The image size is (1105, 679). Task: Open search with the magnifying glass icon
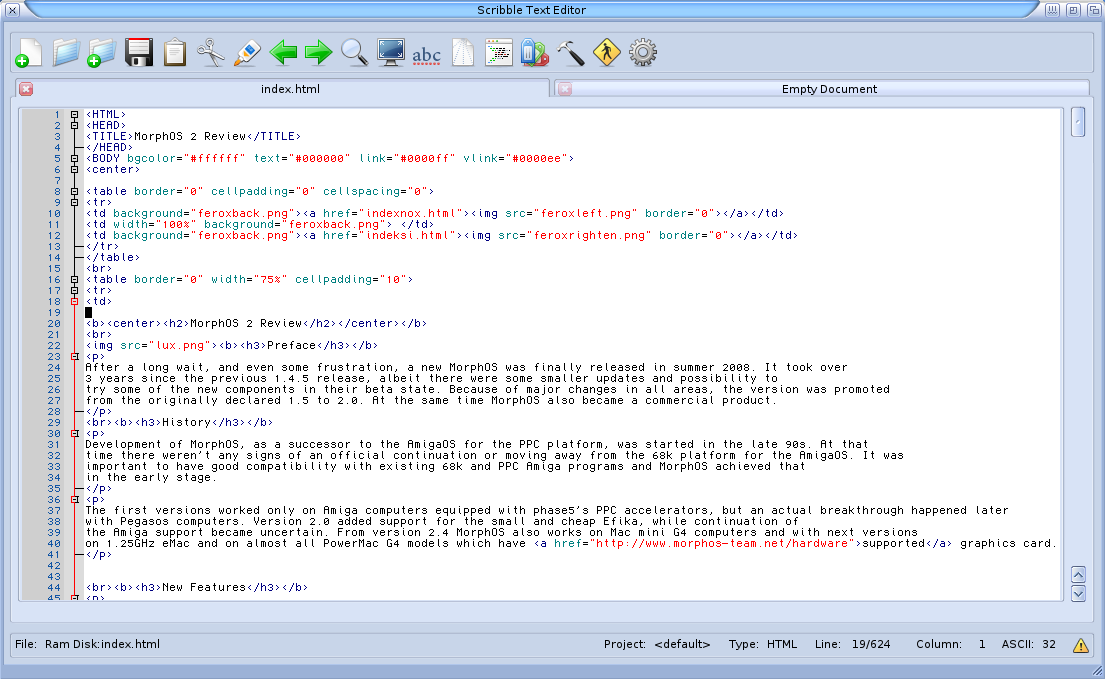[354, 53]
